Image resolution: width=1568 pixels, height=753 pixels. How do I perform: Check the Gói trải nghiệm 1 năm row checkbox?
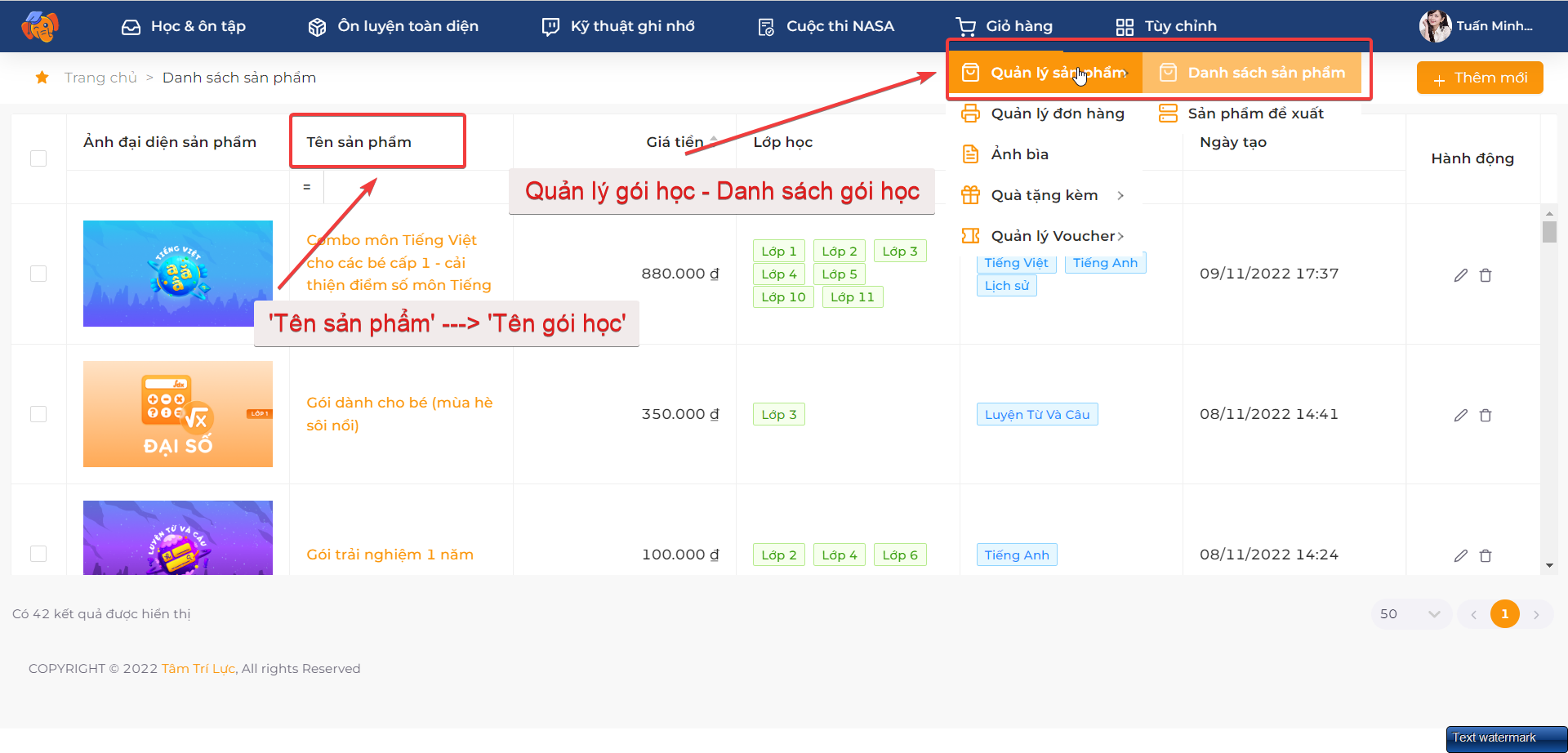(x=38, y=554)
